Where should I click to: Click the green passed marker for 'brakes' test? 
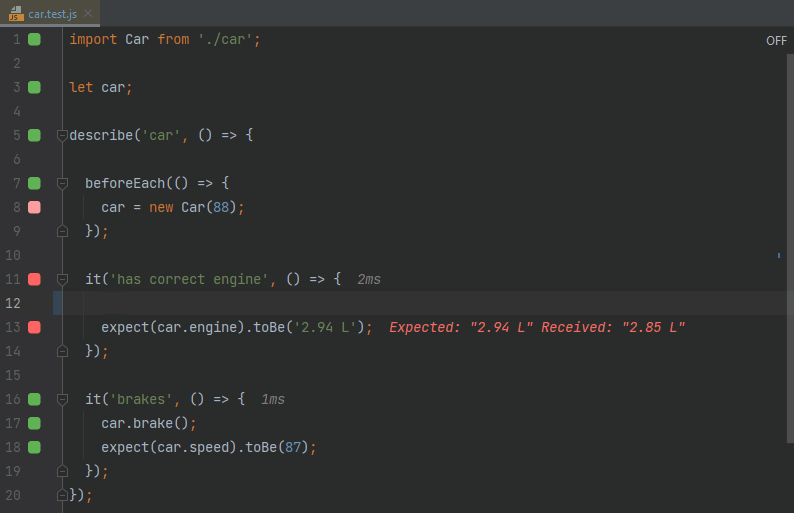coord(34,399)
